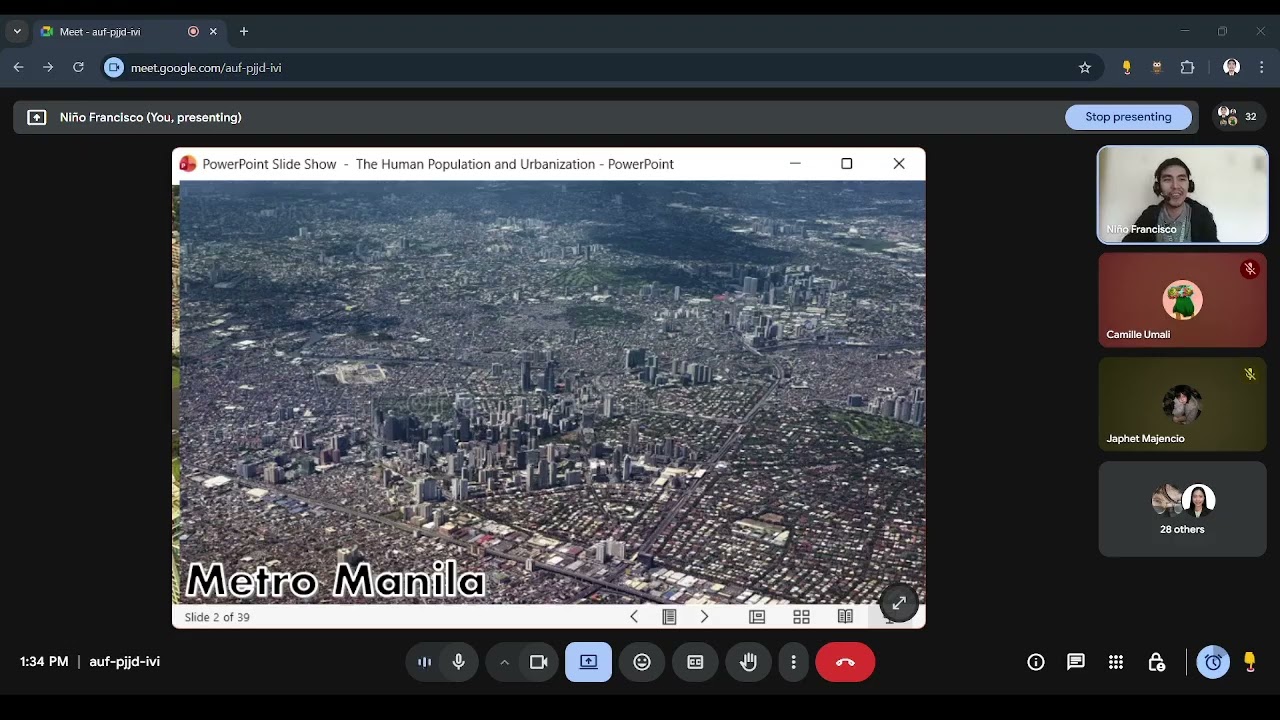Image resolution: width=1280 pixels, height=720 pixels.
Task: Click the extension icon next to yellow pin
Action: 1157,68
